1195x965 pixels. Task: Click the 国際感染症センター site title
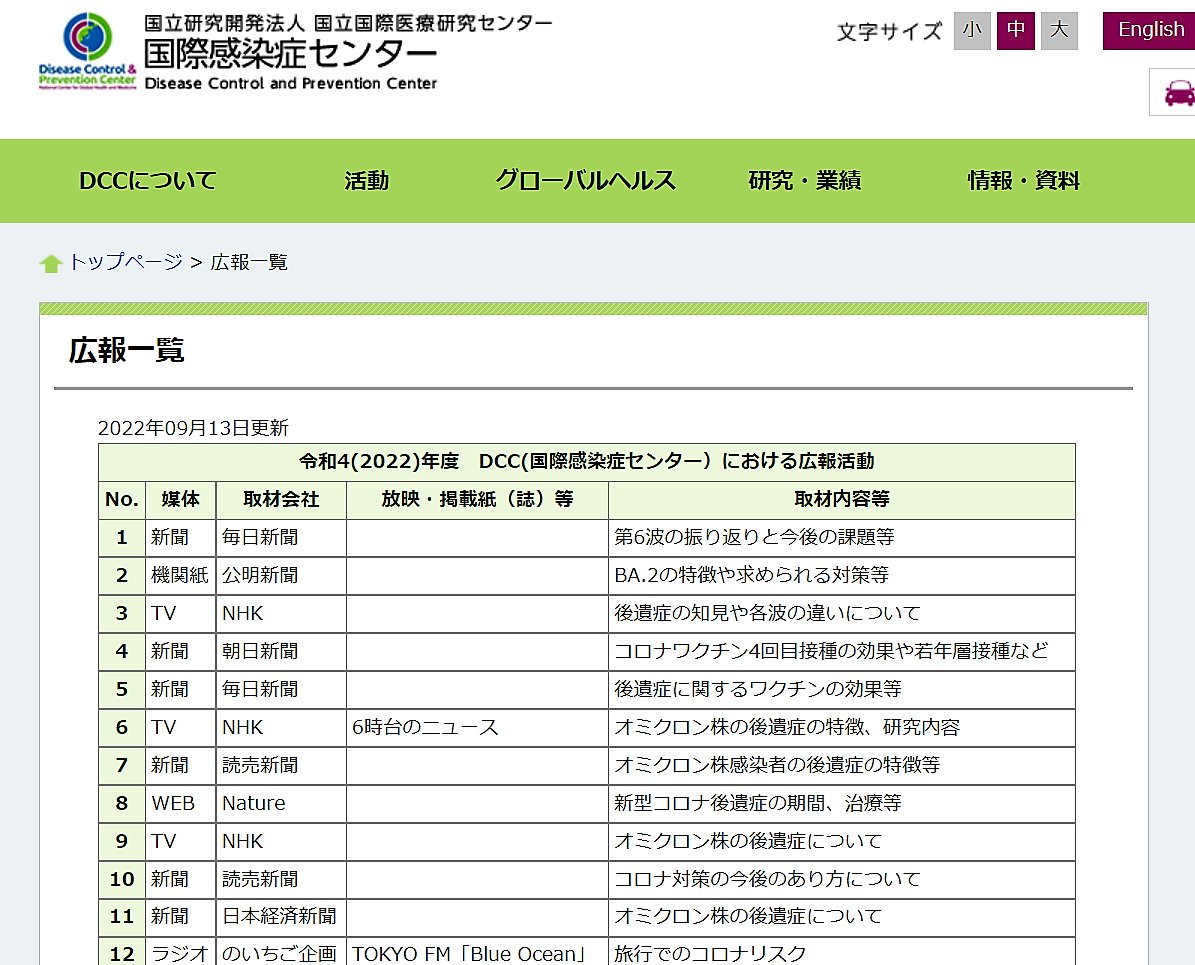[x=290, y=53]
